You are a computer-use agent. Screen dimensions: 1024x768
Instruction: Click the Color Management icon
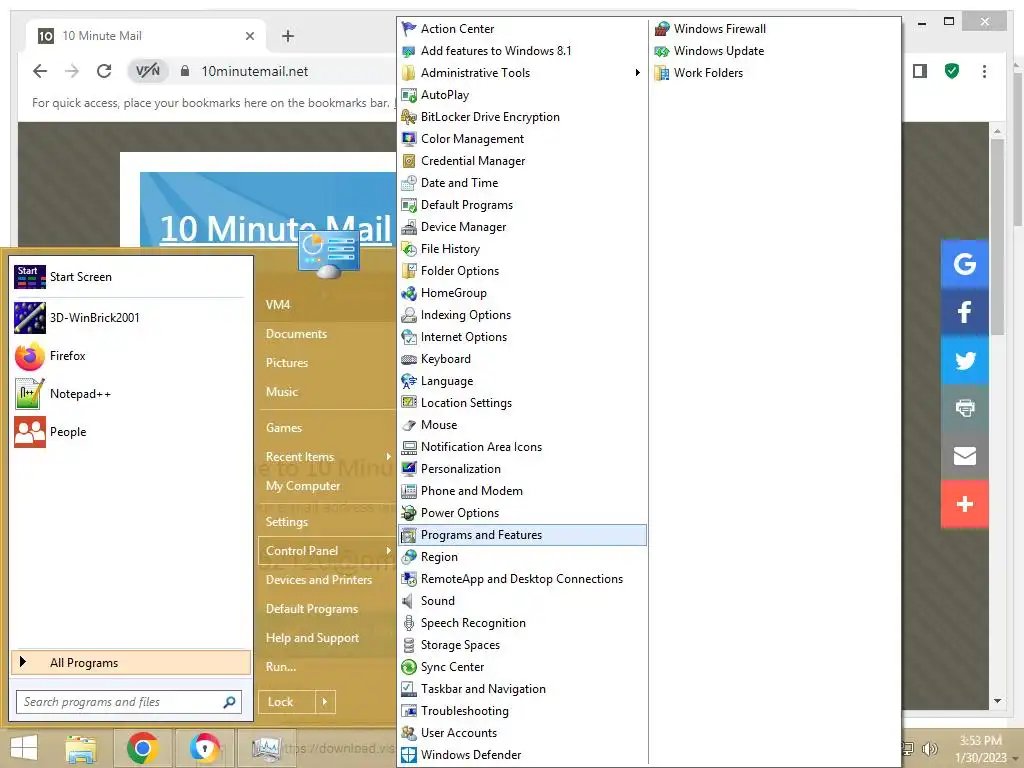(409, 138)
